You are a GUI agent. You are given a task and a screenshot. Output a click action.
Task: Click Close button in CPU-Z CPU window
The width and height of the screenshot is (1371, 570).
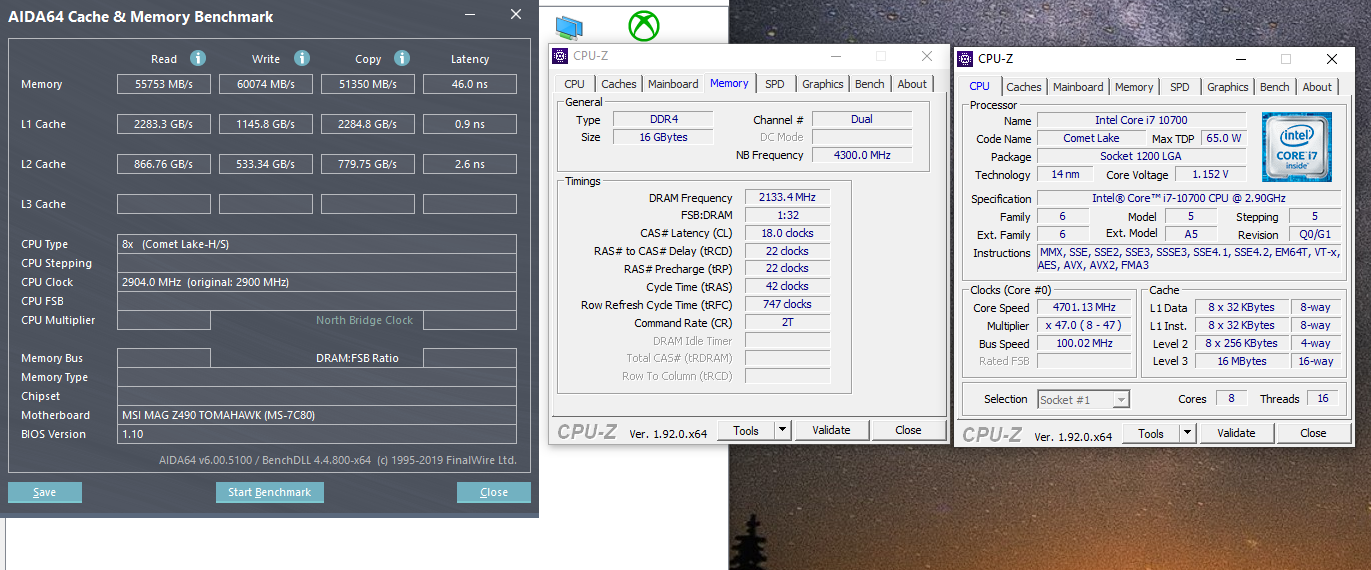(1313, 434)
